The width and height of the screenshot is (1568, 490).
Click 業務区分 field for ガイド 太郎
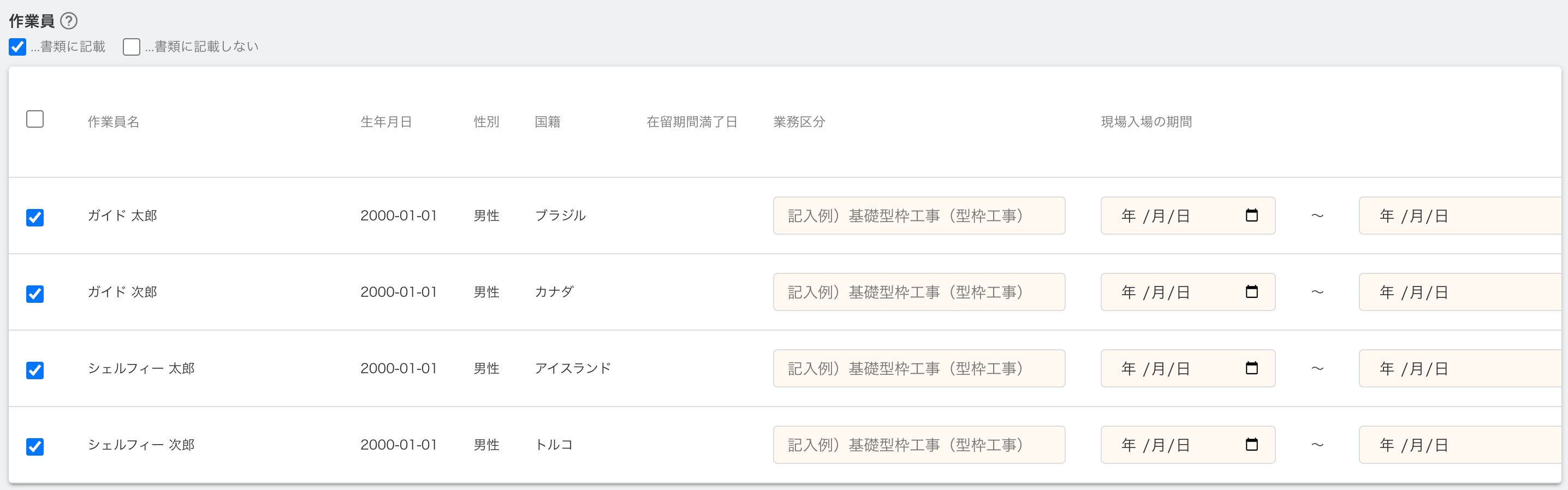(918, 216)
